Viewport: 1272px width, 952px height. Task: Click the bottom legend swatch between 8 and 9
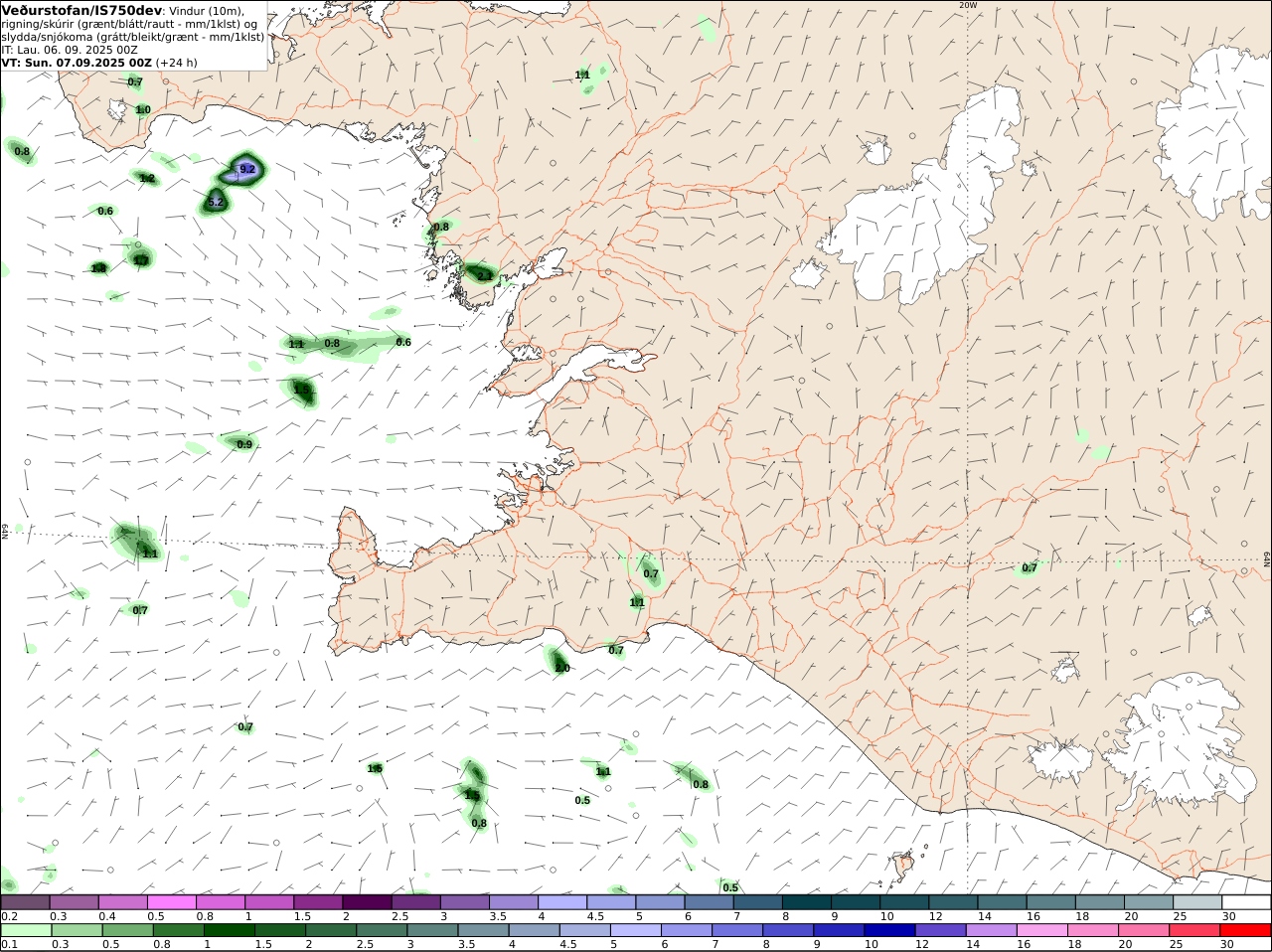point(788,930)
